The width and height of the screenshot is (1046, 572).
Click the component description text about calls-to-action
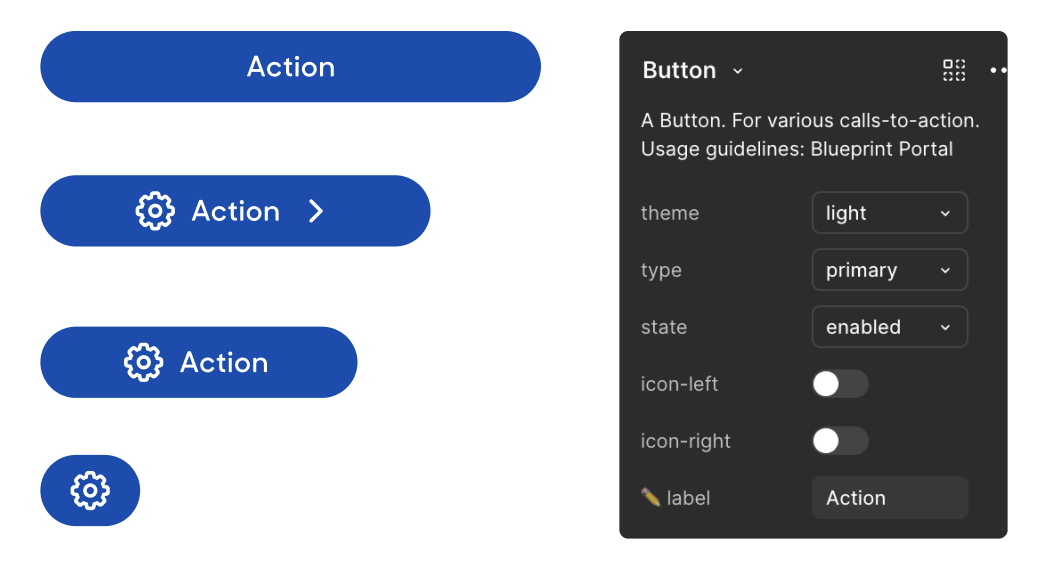[x=809, y=121]
